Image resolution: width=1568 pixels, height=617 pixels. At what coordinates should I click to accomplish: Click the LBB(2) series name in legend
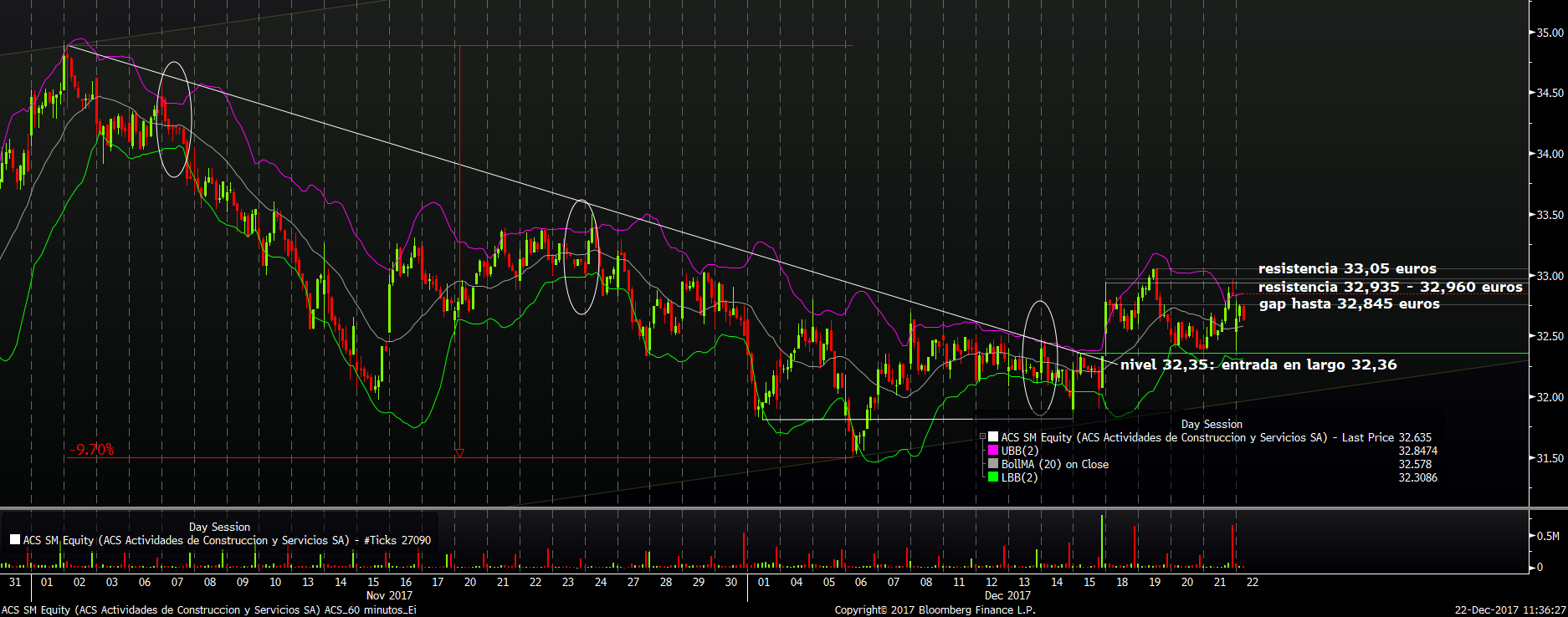pyautogui.click(x=1019, y=477)
